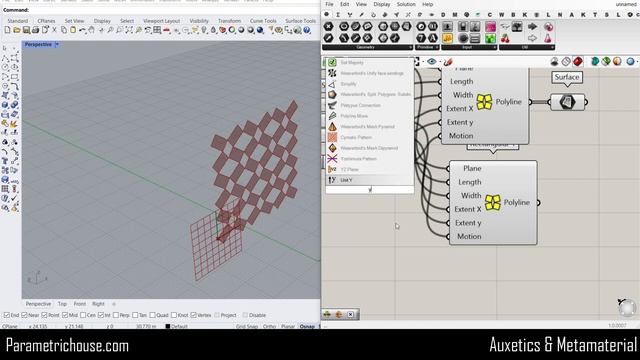
Task: Toggle Ortho in Rhino status bar
Action: point(269,327)
